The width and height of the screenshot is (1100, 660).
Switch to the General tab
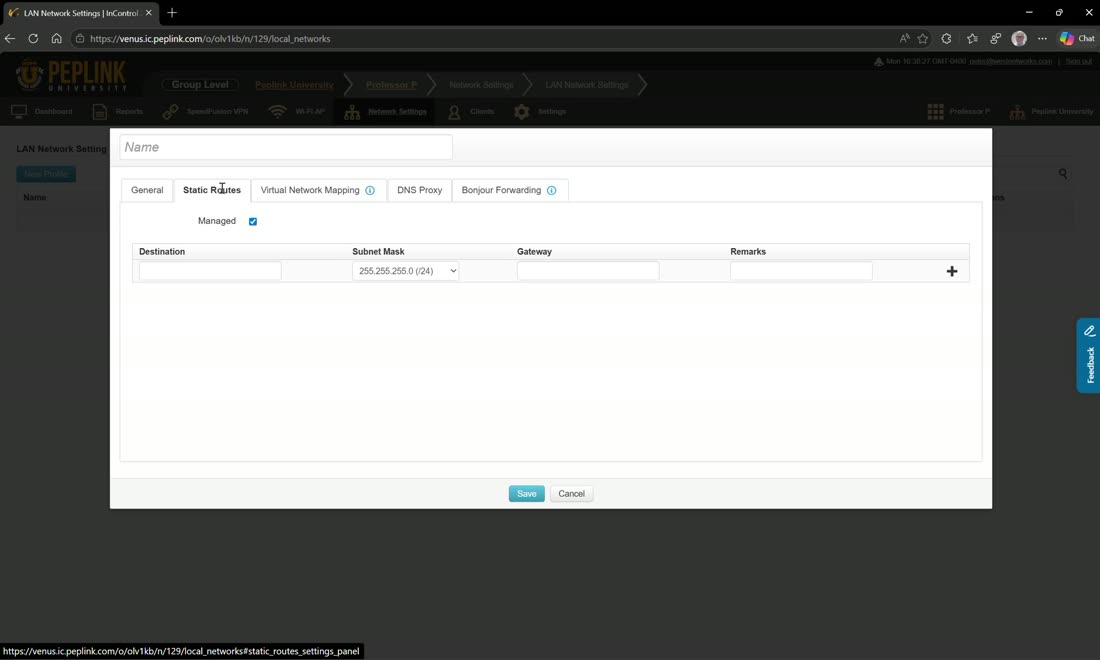147,190
